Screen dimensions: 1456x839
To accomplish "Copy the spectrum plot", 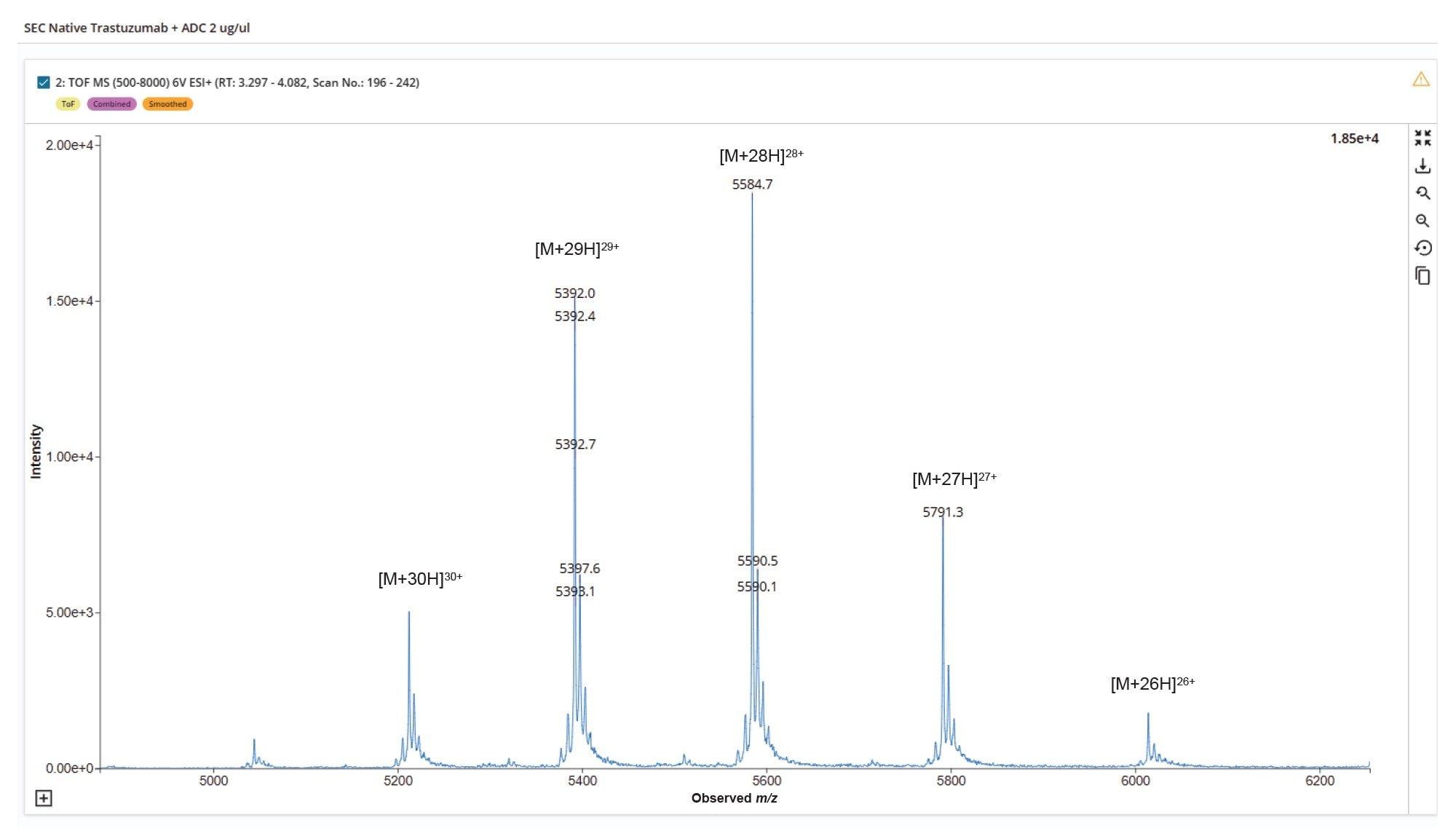I will (x=1421, y=276).
